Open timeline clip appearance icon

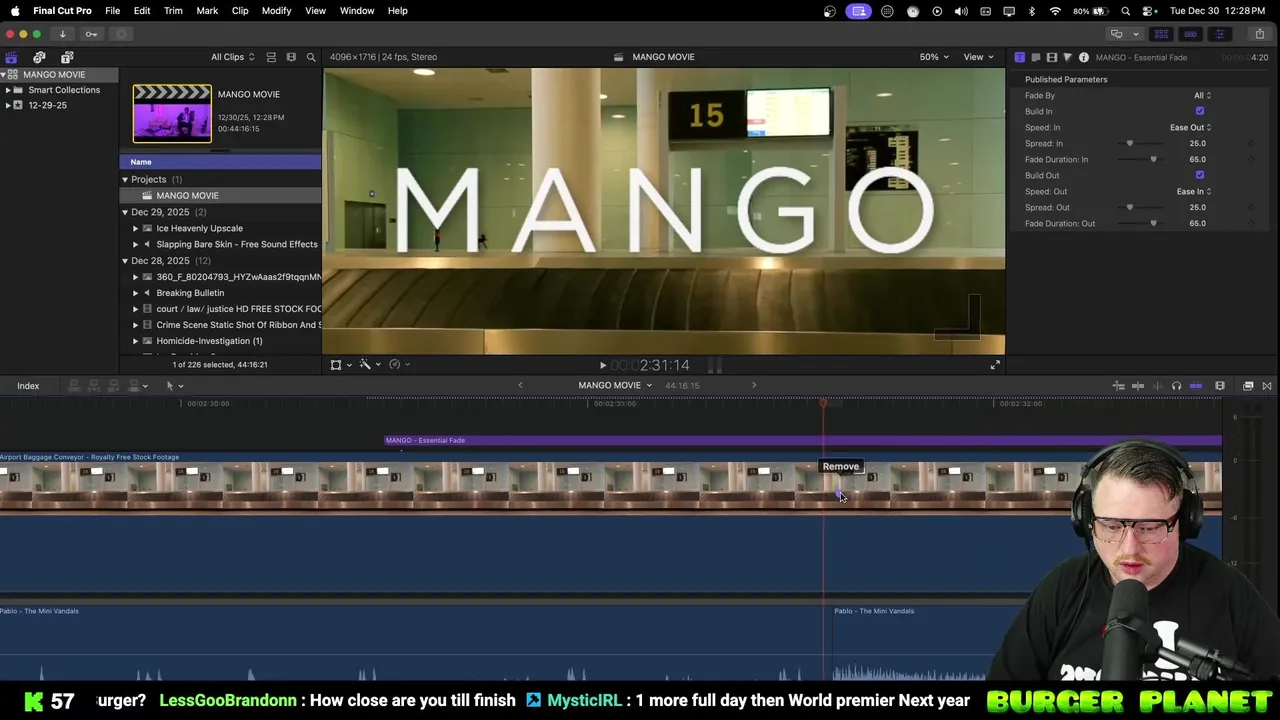[x=1220, y=386]
